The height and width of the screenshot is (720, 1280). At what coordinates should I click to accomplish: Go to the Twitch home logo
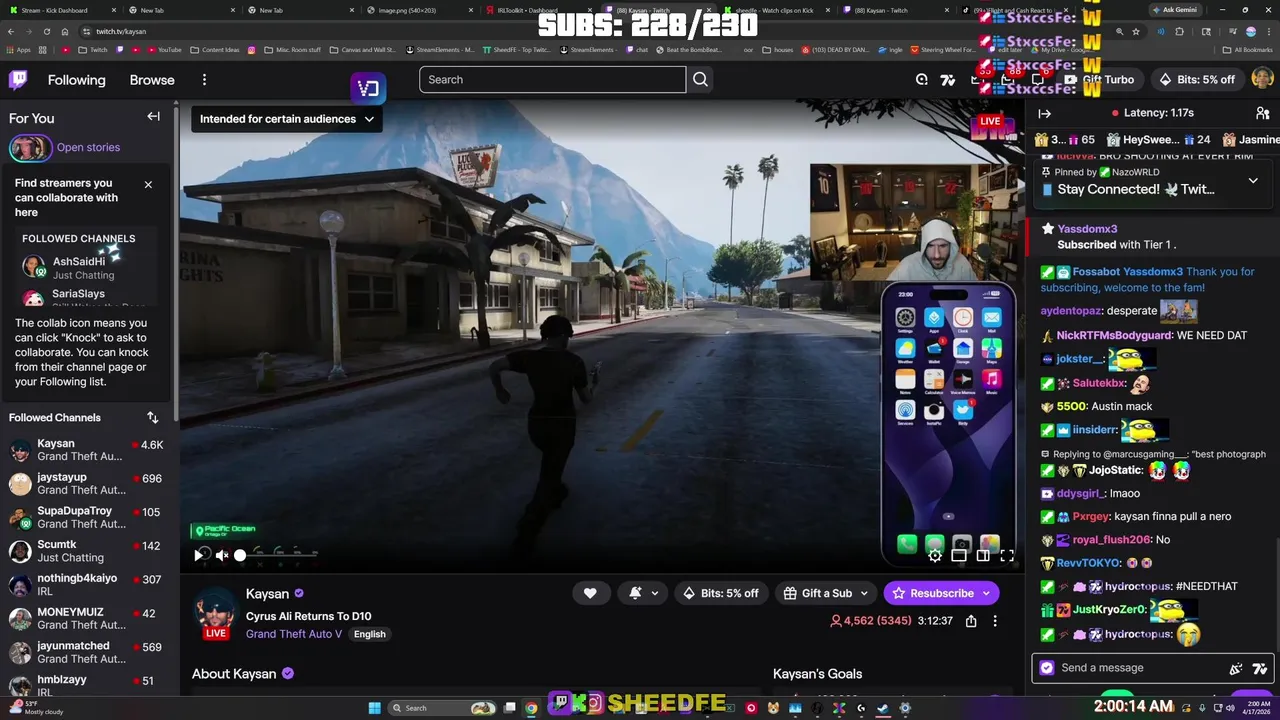coord(18,80)
